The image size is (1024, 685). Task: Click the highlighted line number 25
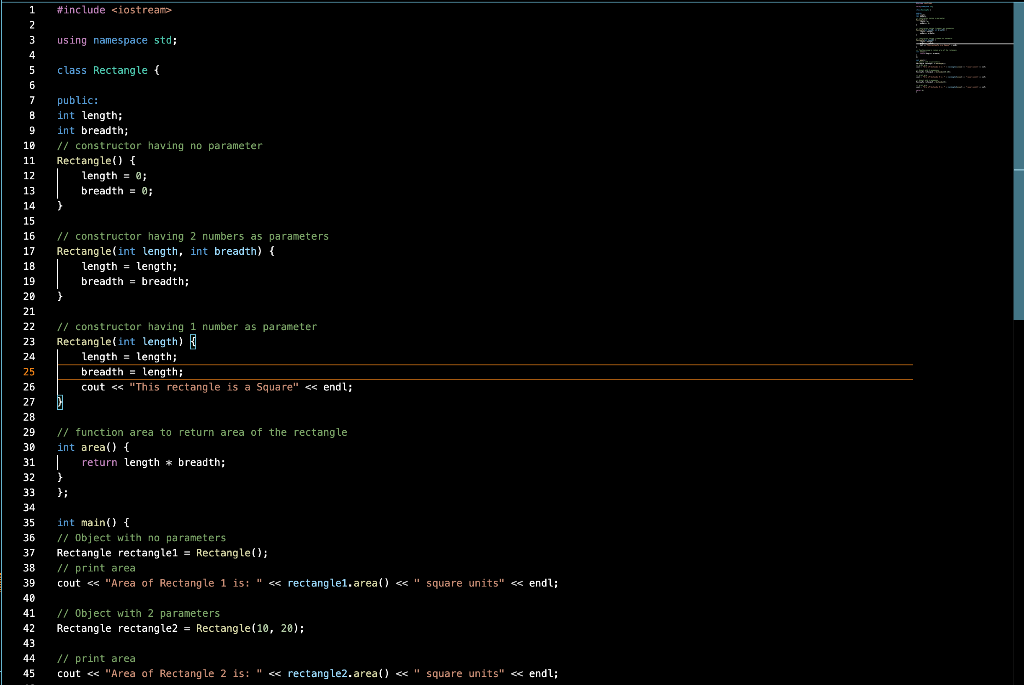(x=28, y=371)
